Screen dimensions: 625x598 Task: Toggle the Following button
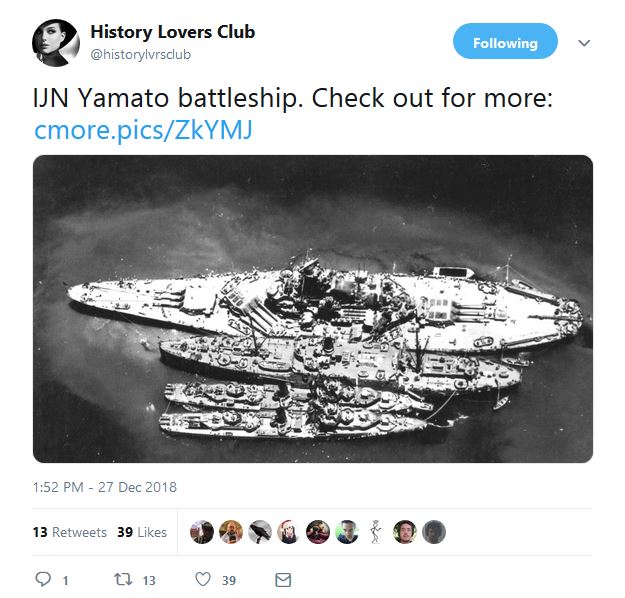[505, 41]
